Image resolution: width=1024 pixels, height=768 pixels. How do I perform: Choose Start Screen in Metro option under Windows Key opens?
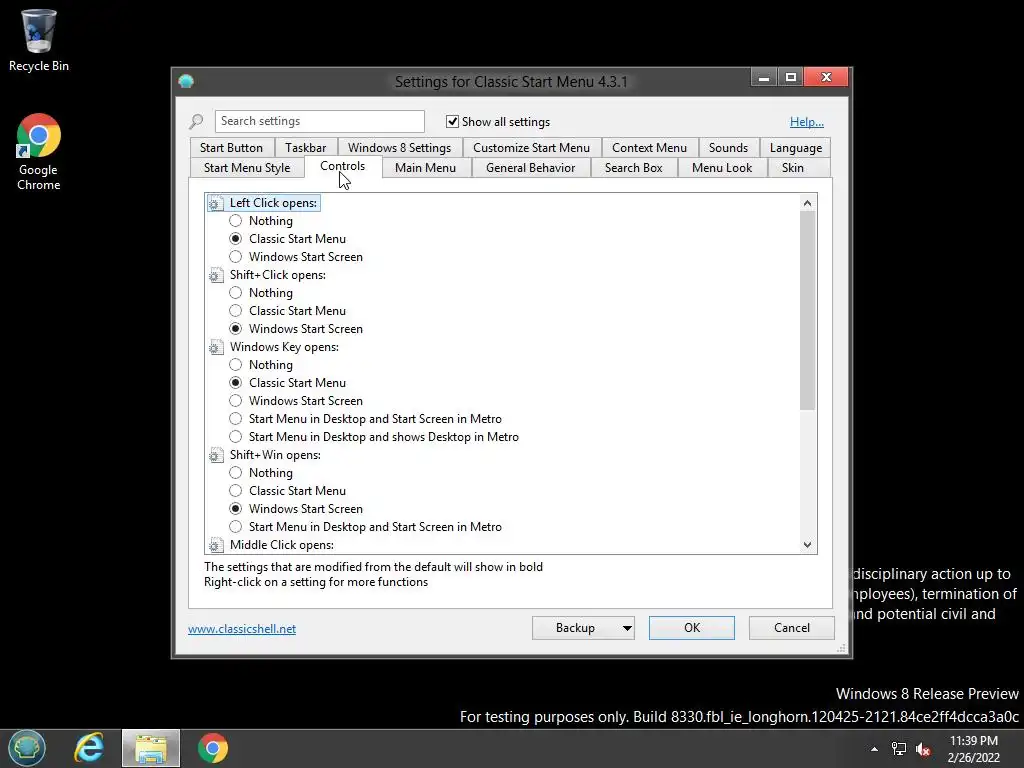tap(236, 419)
